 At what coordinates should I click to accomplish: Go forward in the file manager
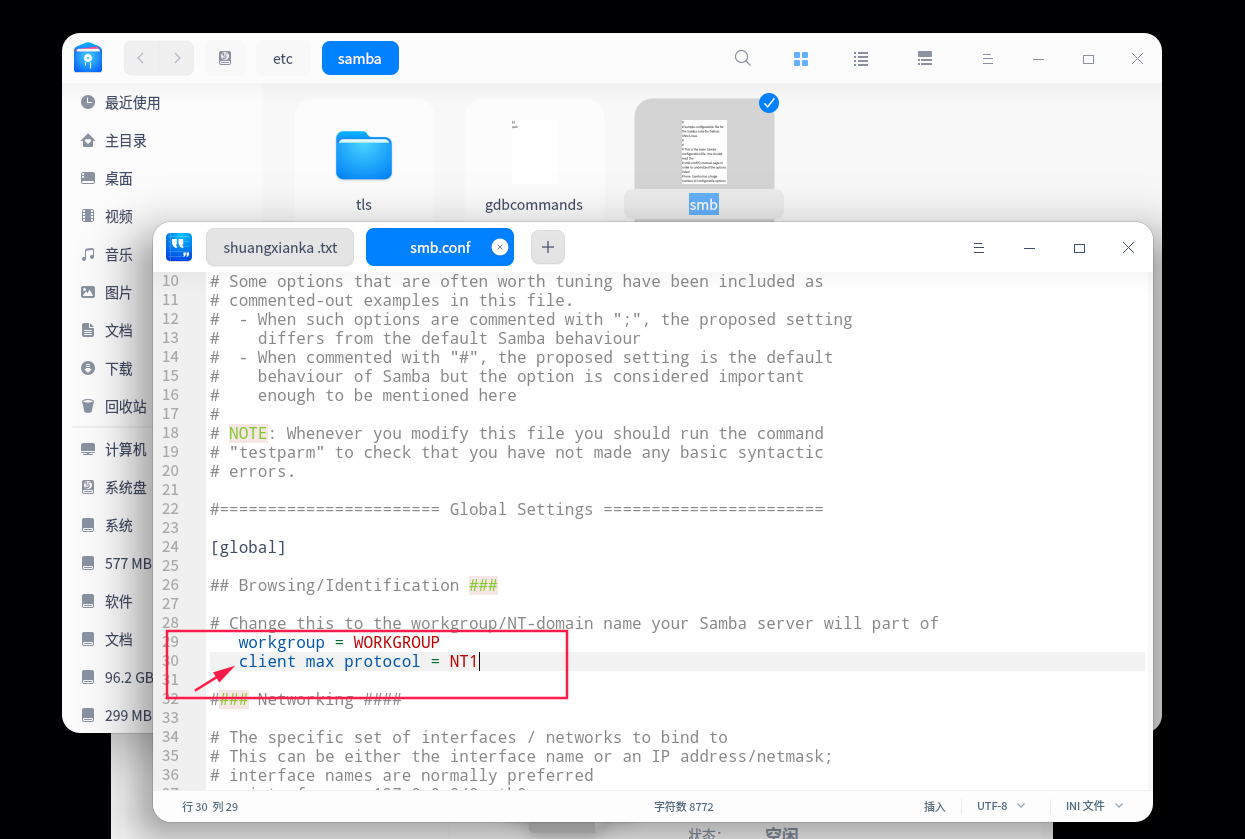tap(177, 58)
